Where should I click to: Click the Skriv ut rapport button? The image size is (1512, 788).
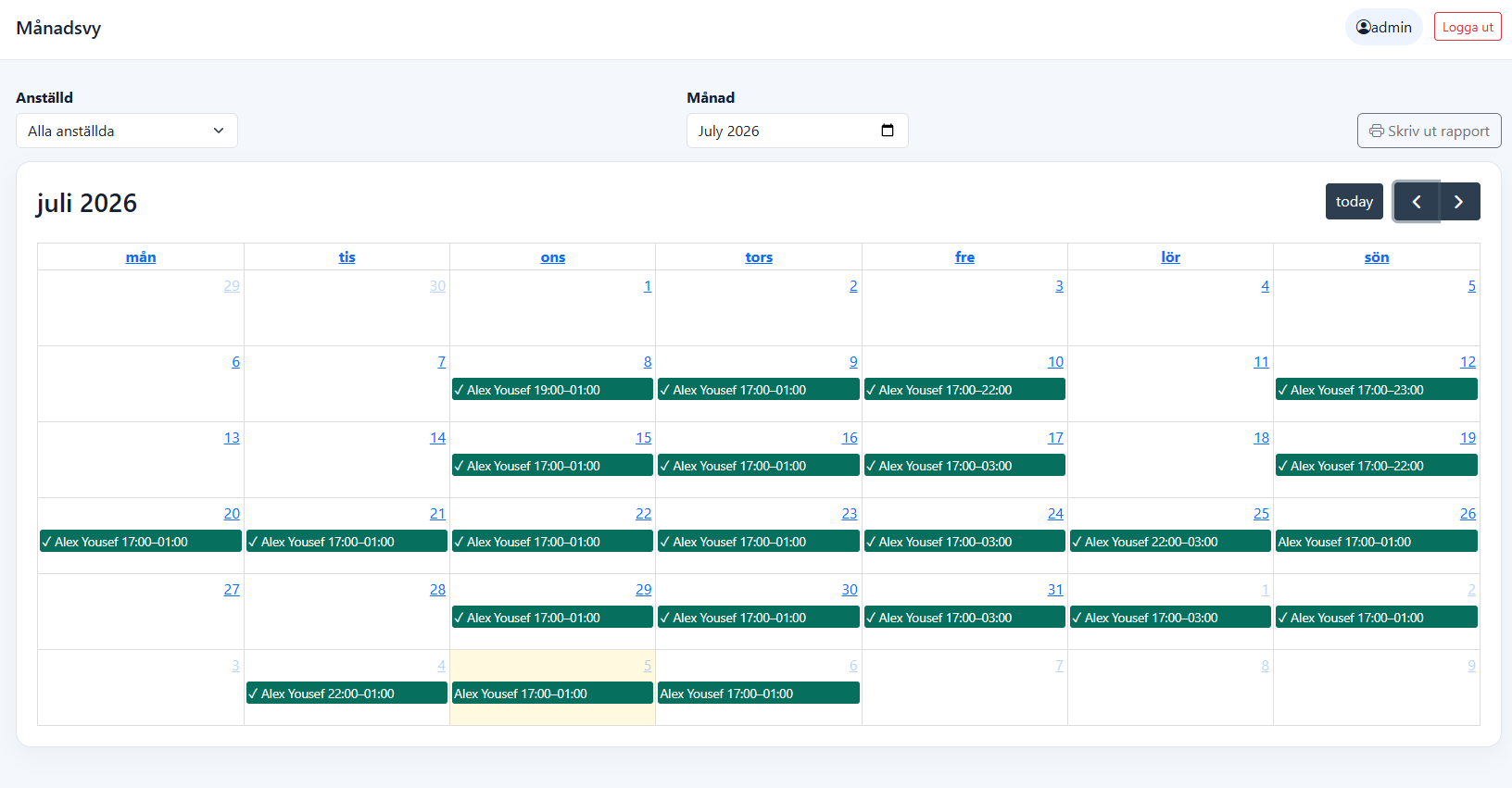1430,131
